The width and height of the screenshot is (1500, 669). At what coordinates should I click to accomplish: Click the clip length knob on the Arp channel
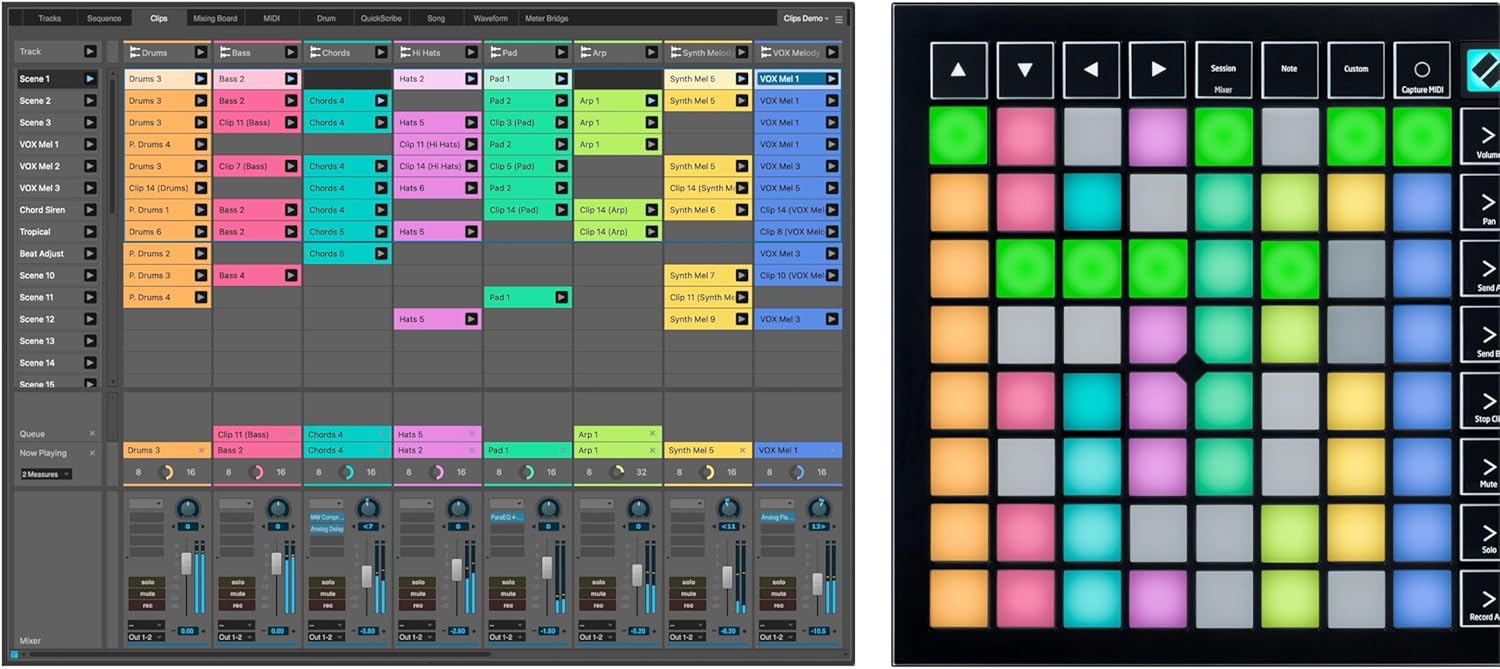click(x=617, y=472)
